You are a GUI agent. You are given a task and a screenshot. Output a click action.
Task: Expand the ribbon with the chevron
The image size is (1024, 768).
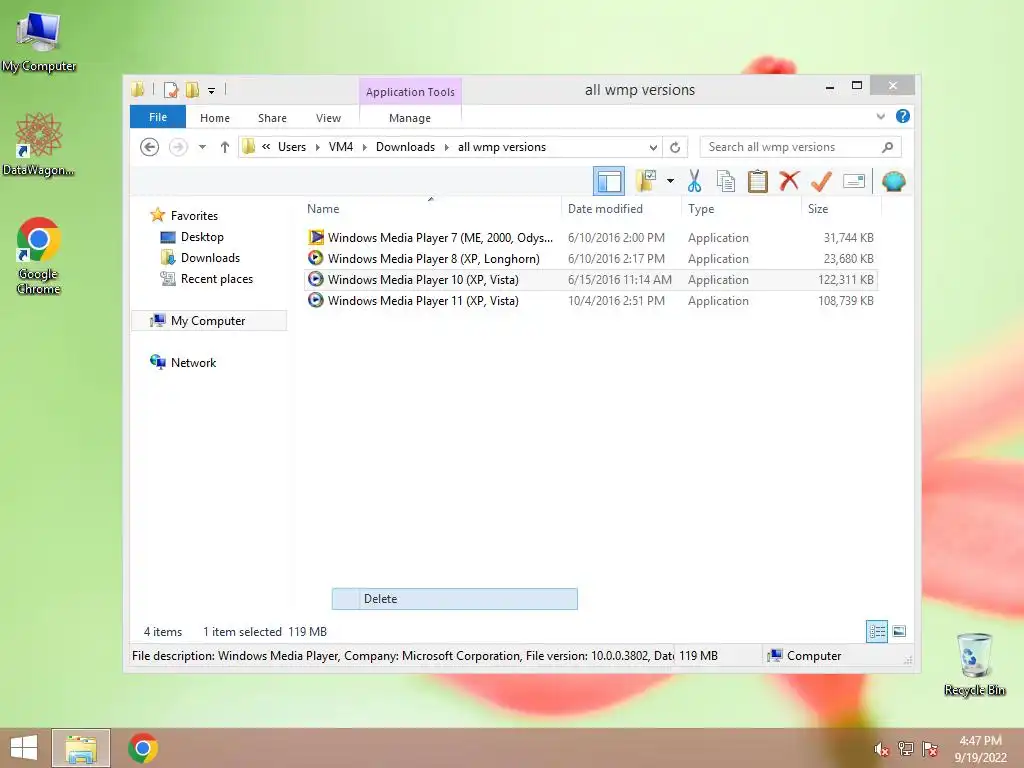point(880,116)
